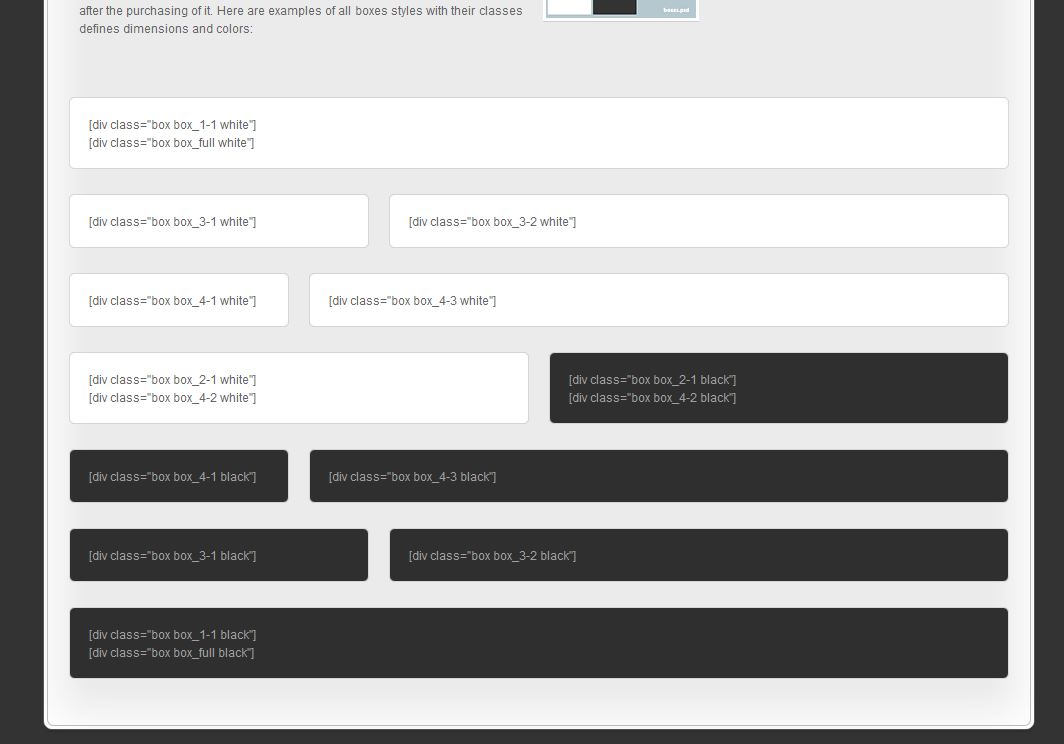
Task: Select the "box box_1-1 black" text line
Action: point(172,635)
